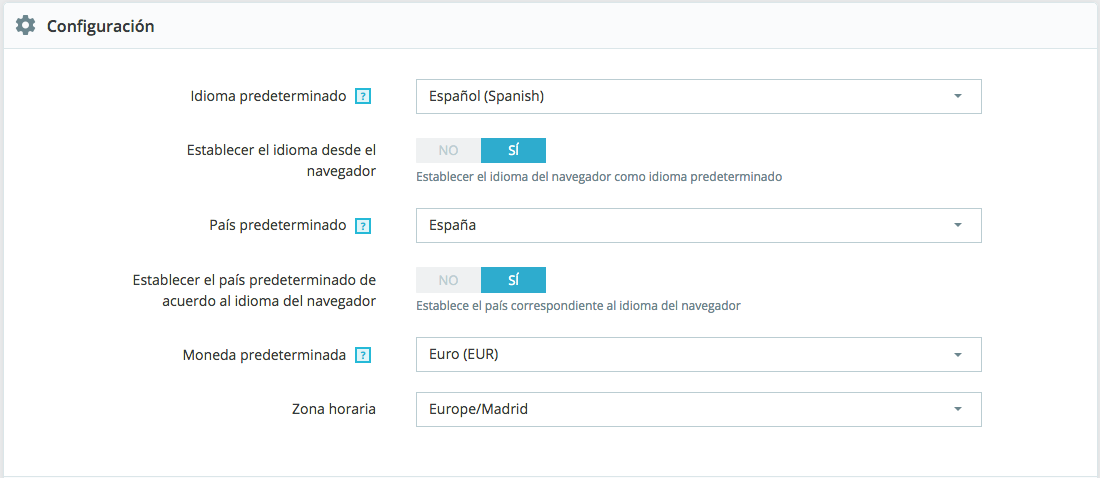Click the arrow on the country selector
1100x478 pixels.
click(x=957, y=226)
